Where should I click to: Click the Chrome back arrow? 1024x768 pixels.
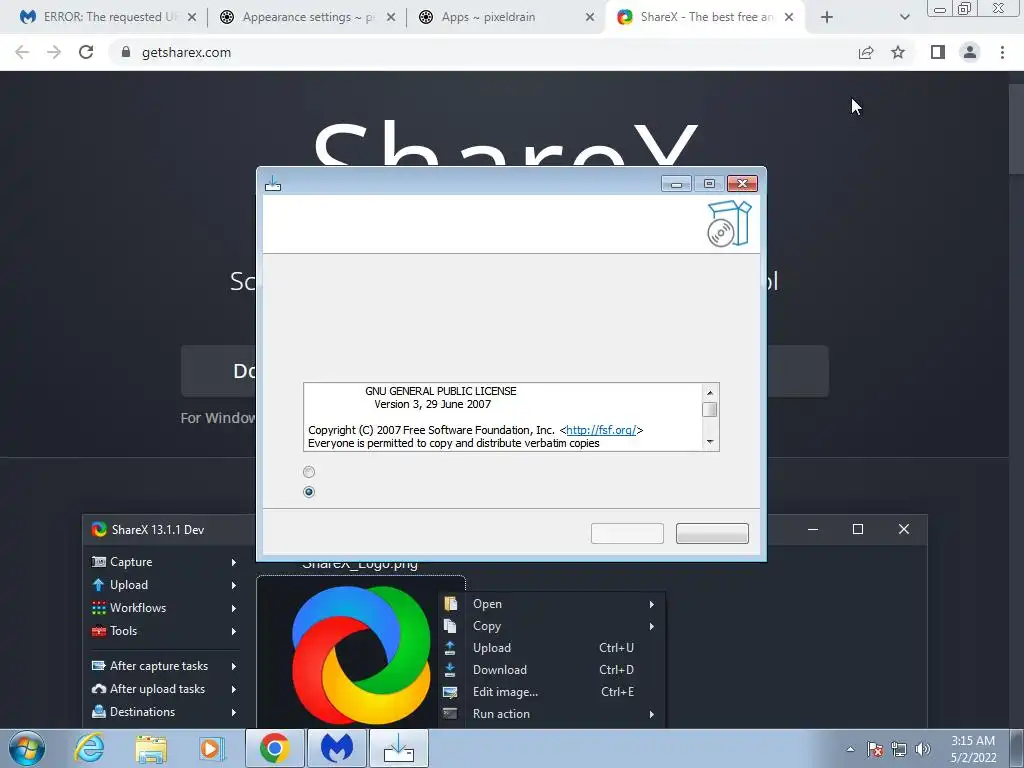pos(22,52)
